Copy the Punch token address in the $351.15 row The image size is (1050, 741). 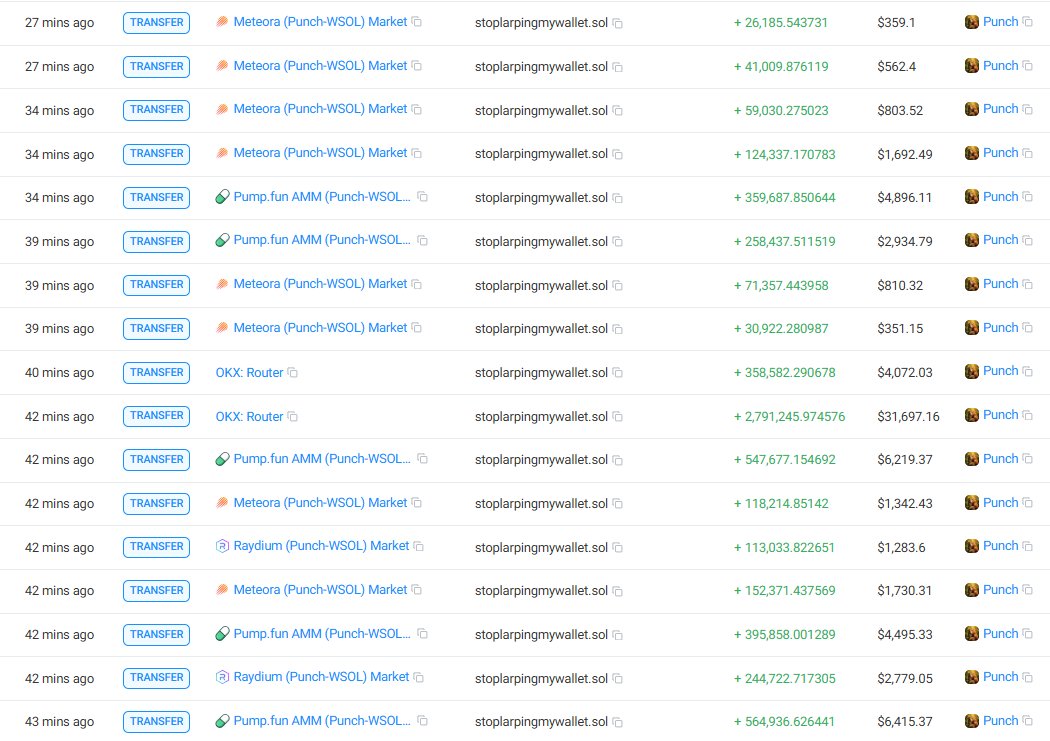coord(1027,328)
